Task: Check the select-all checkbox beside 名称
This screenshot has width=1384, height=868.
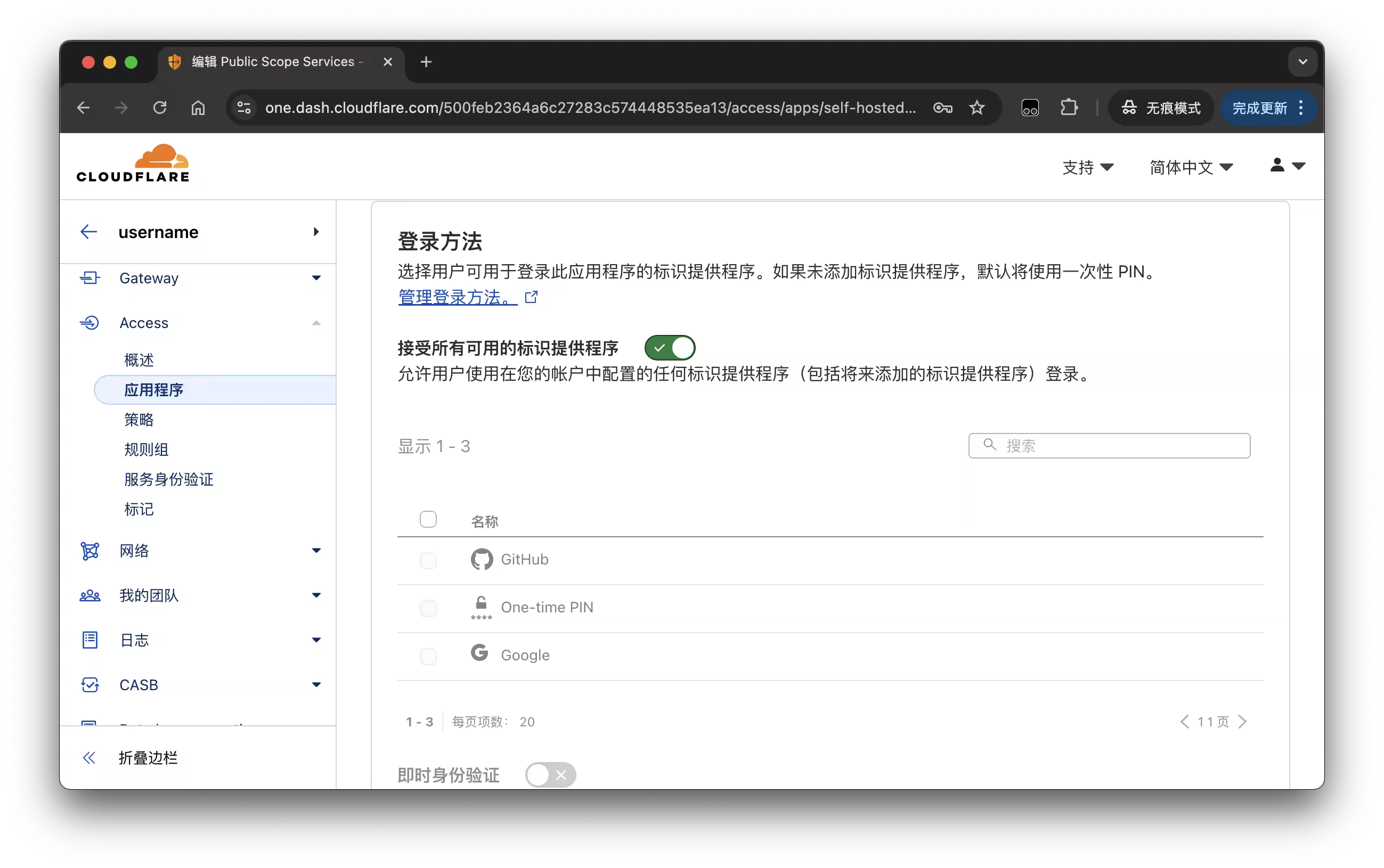Action: click(x=428, y=519)
